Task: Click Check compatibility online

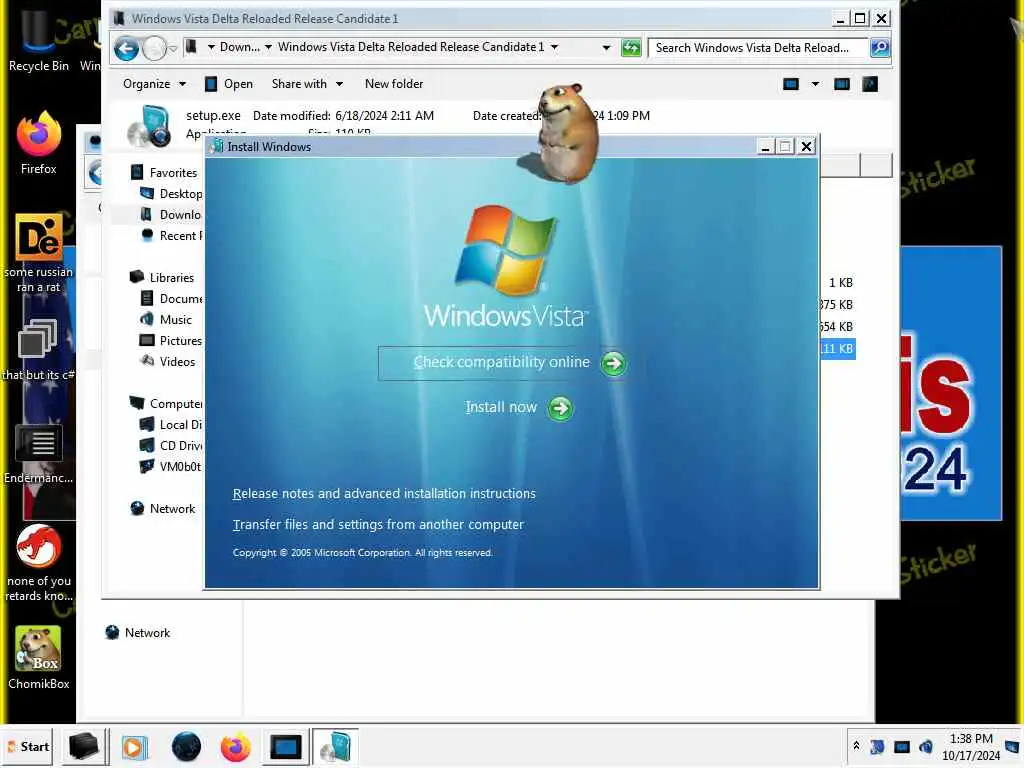Action: (502, 362)
